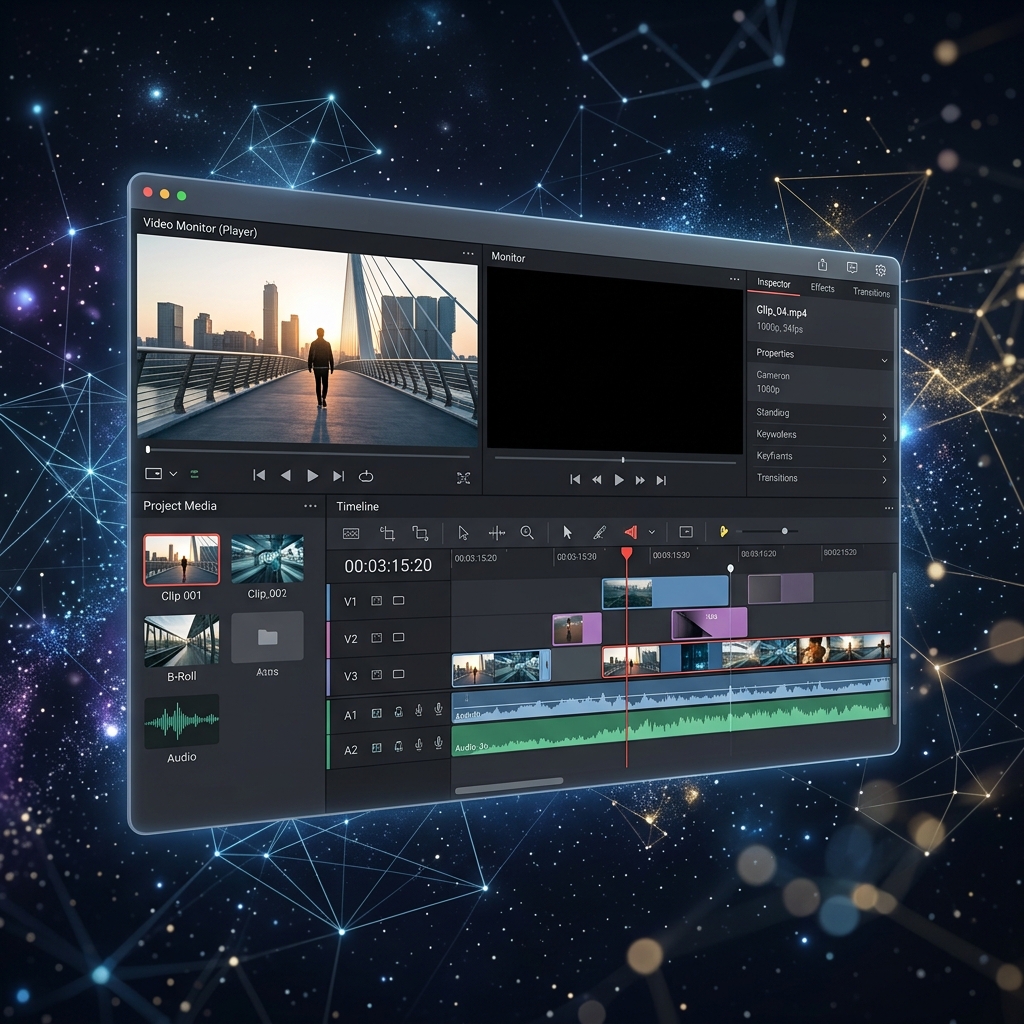Open settings gear icon at top right
The width and height of the screenshot is (1024, 1024).
point(880,270)
